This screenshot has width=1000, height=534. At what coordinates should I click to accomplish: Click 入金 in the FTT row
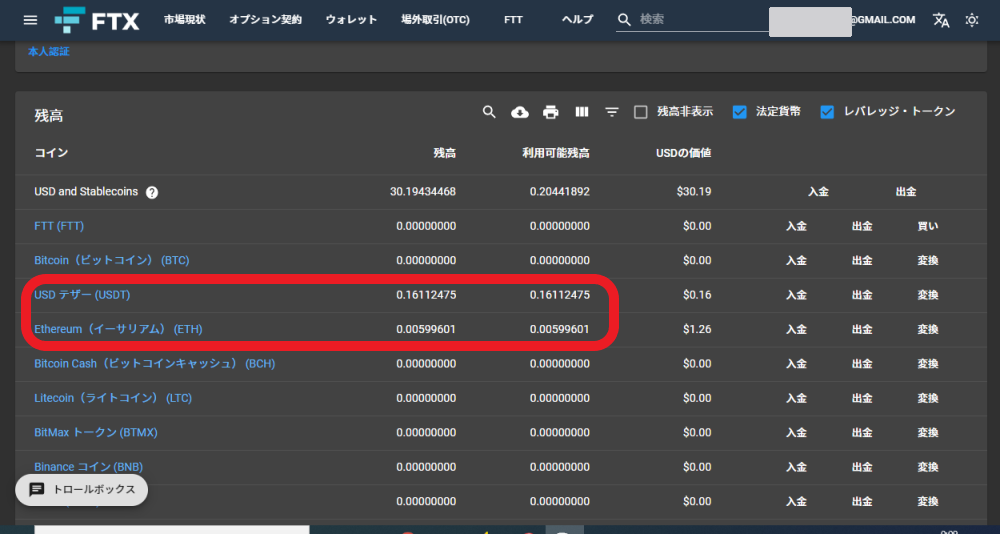point(796,226)
